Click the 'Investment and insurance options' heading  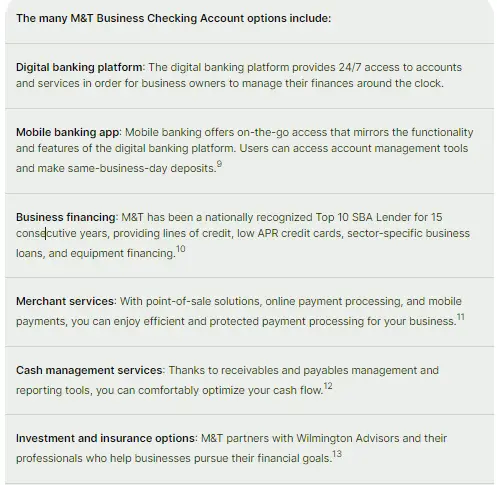pyautogui.click(x=105, y=438)
